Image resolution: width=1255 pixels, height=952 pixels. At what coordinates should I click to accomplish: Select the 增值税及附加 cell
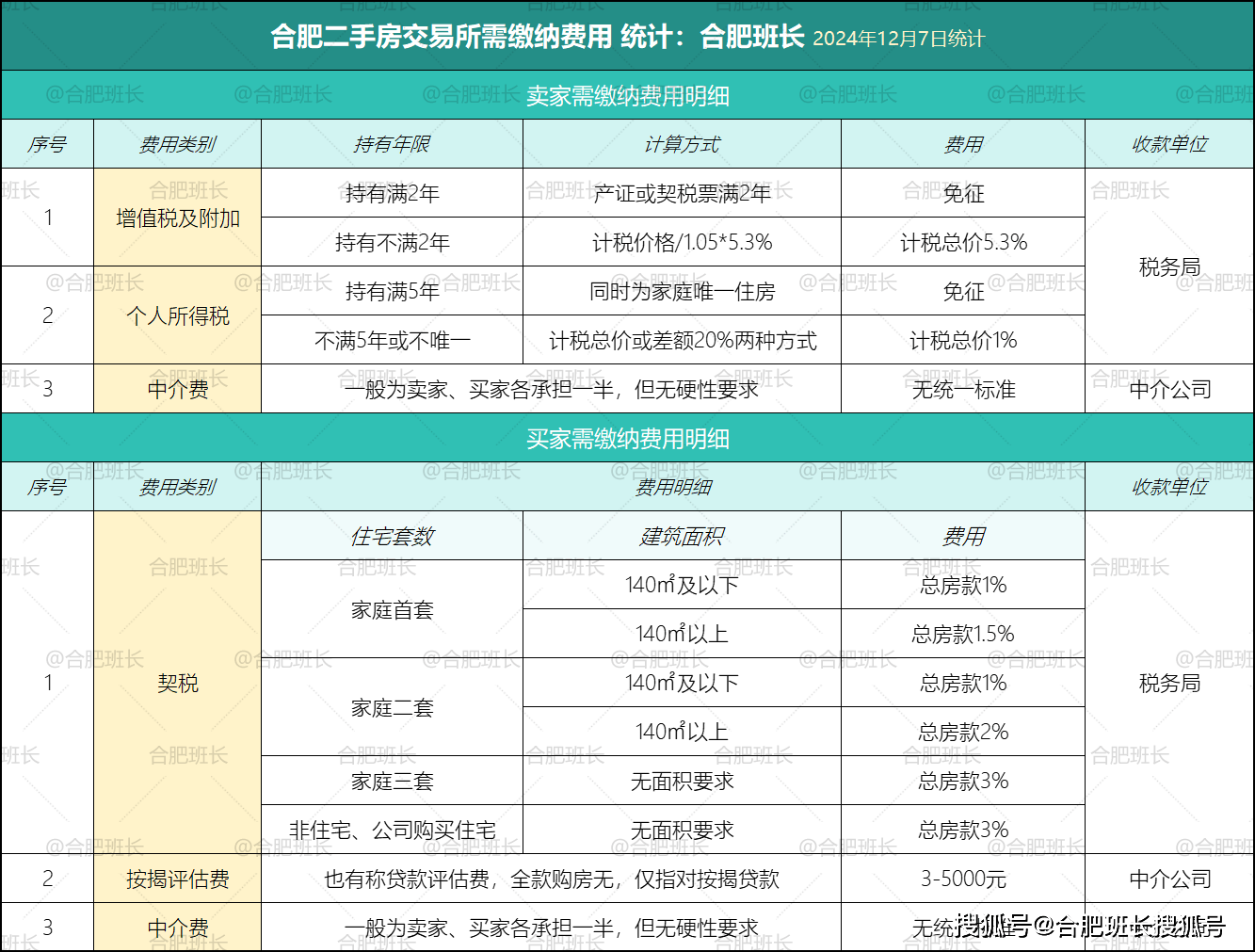pos(177,218)
